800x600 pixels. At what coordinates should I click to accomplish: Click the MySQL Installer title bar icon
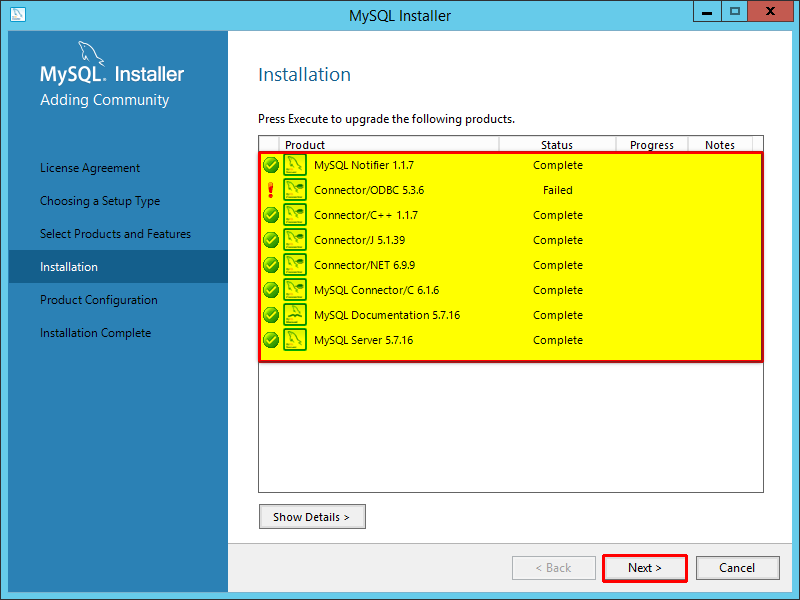pos(18,14)
